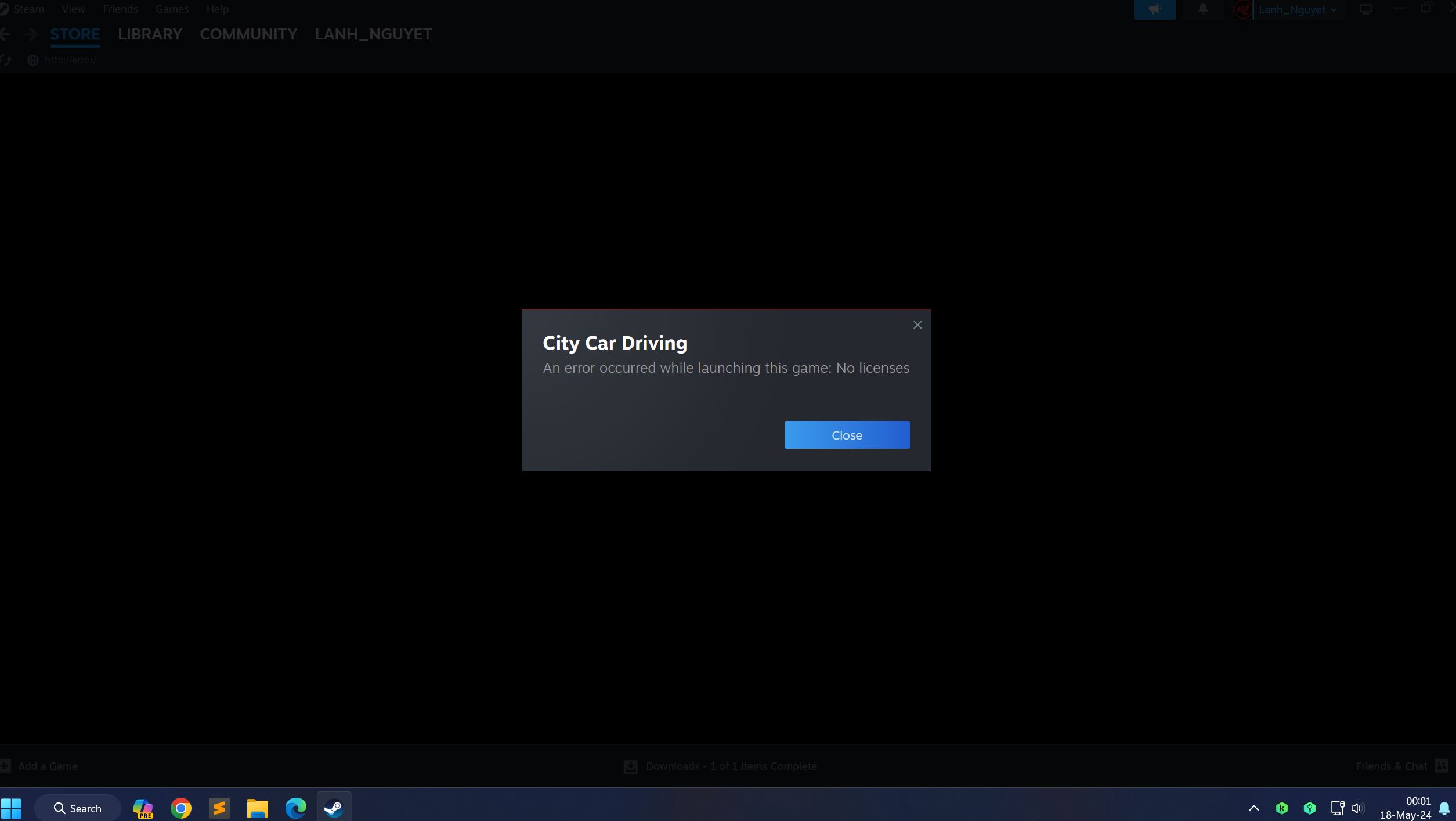The height and width of the screenshot is (821, 1456).
Task: Switch to the LIBRARY tab
Action: 150,34
